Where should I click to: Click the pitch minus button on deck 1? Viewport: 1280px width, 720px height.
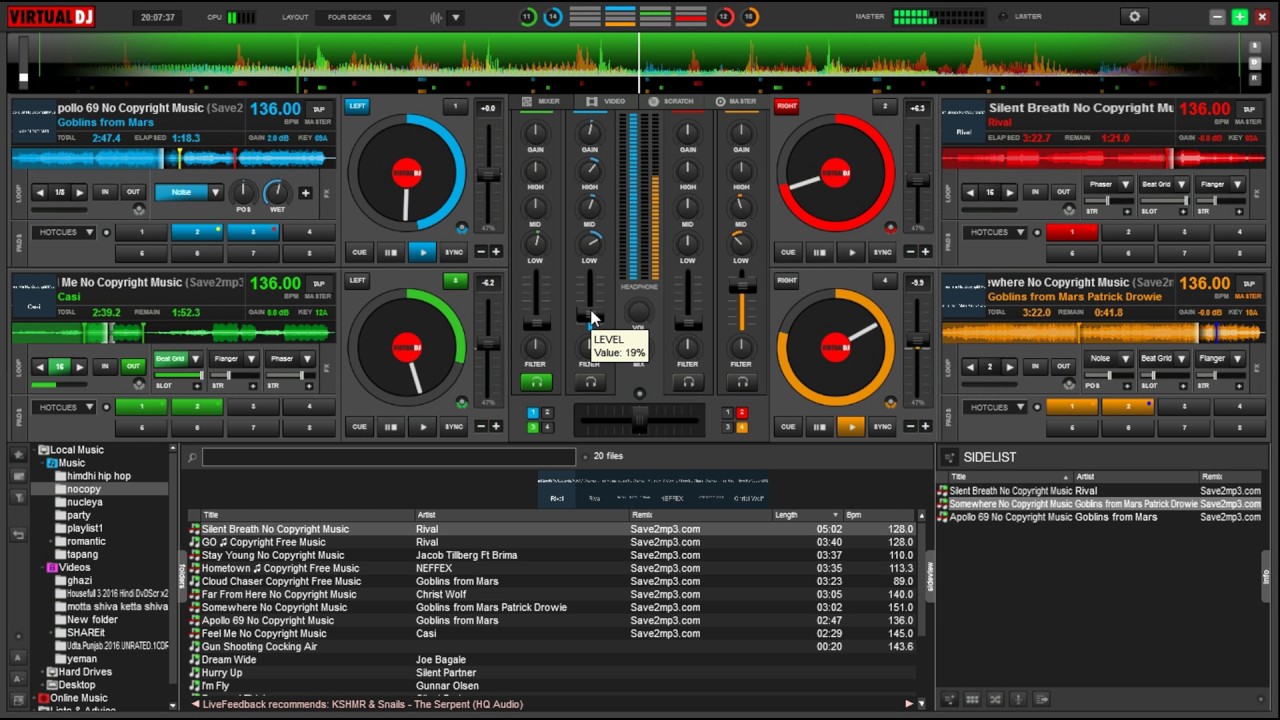pyautogui.click(x=481, y=252)
